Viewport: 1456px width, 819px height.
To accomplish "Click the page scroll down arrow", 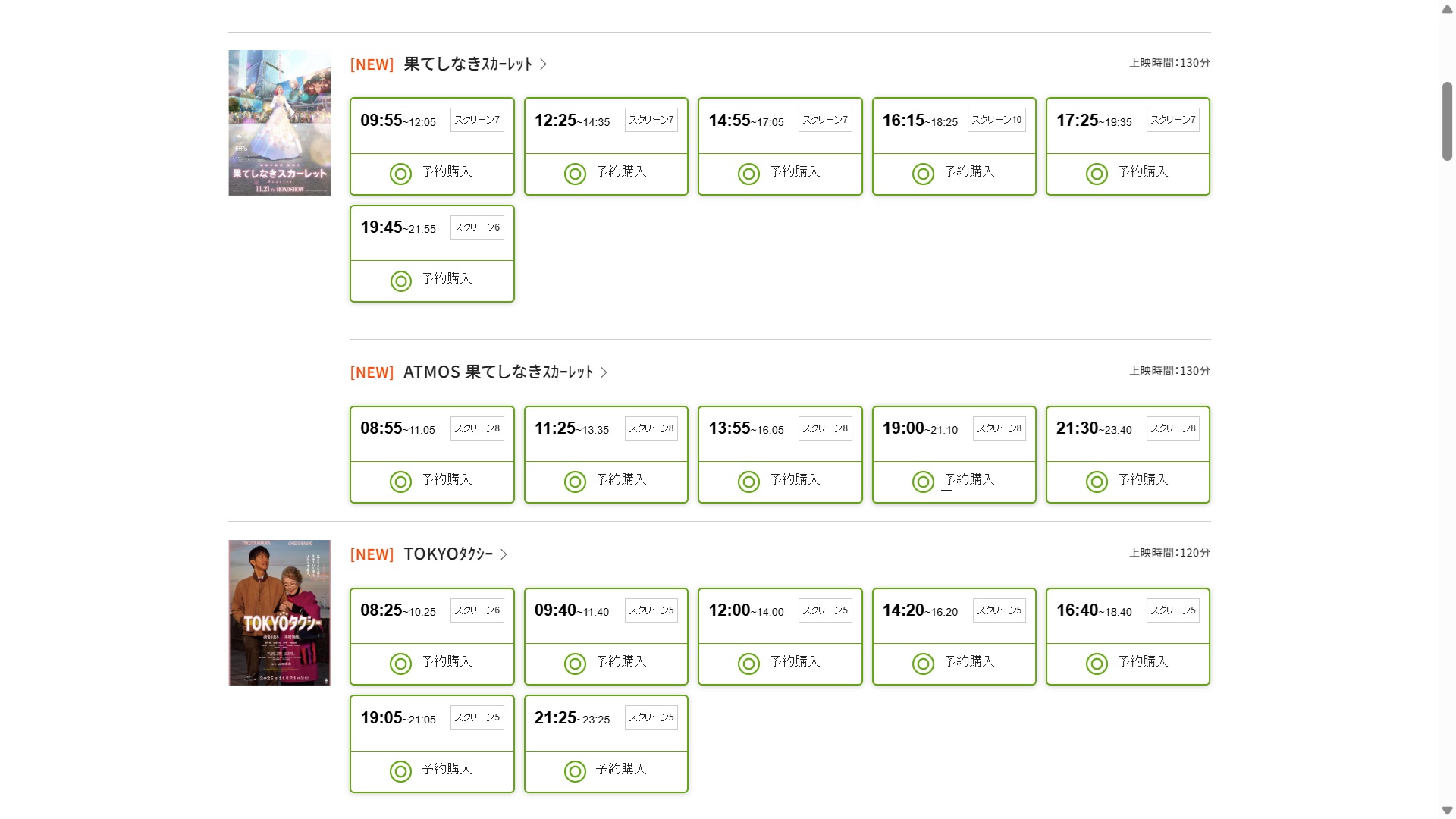I will (1447, 811).
